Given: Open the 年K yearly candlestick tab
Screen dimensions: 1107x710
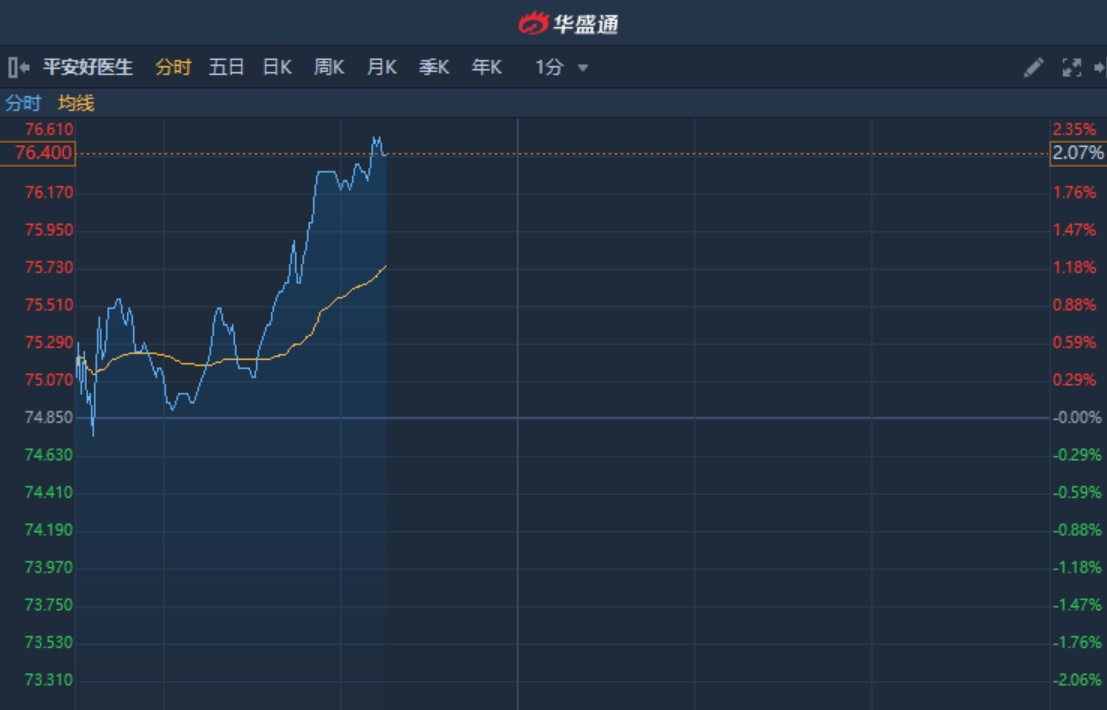Looking at the screenshot, I should (486, 68).
